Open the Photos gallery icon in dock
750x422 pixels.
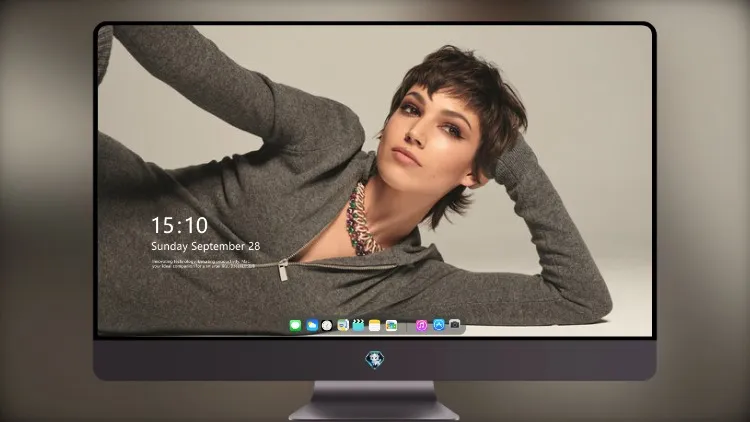[x=391, y=326]
